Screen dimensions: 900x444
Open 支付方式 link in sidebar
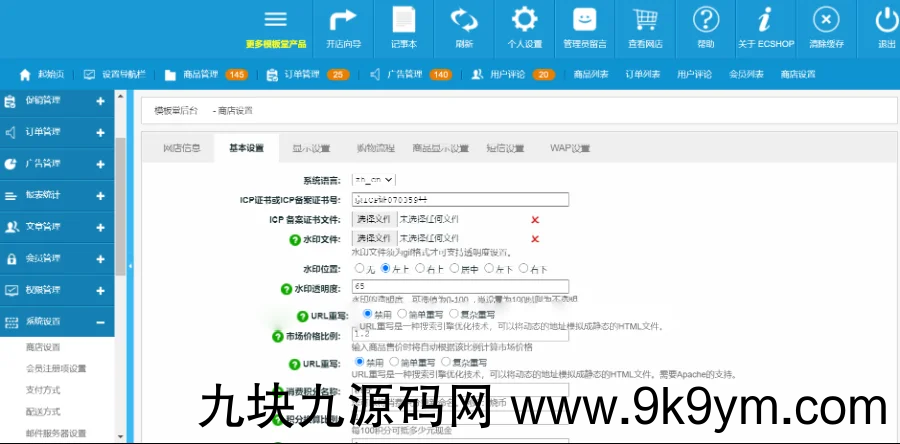(45, 390)
